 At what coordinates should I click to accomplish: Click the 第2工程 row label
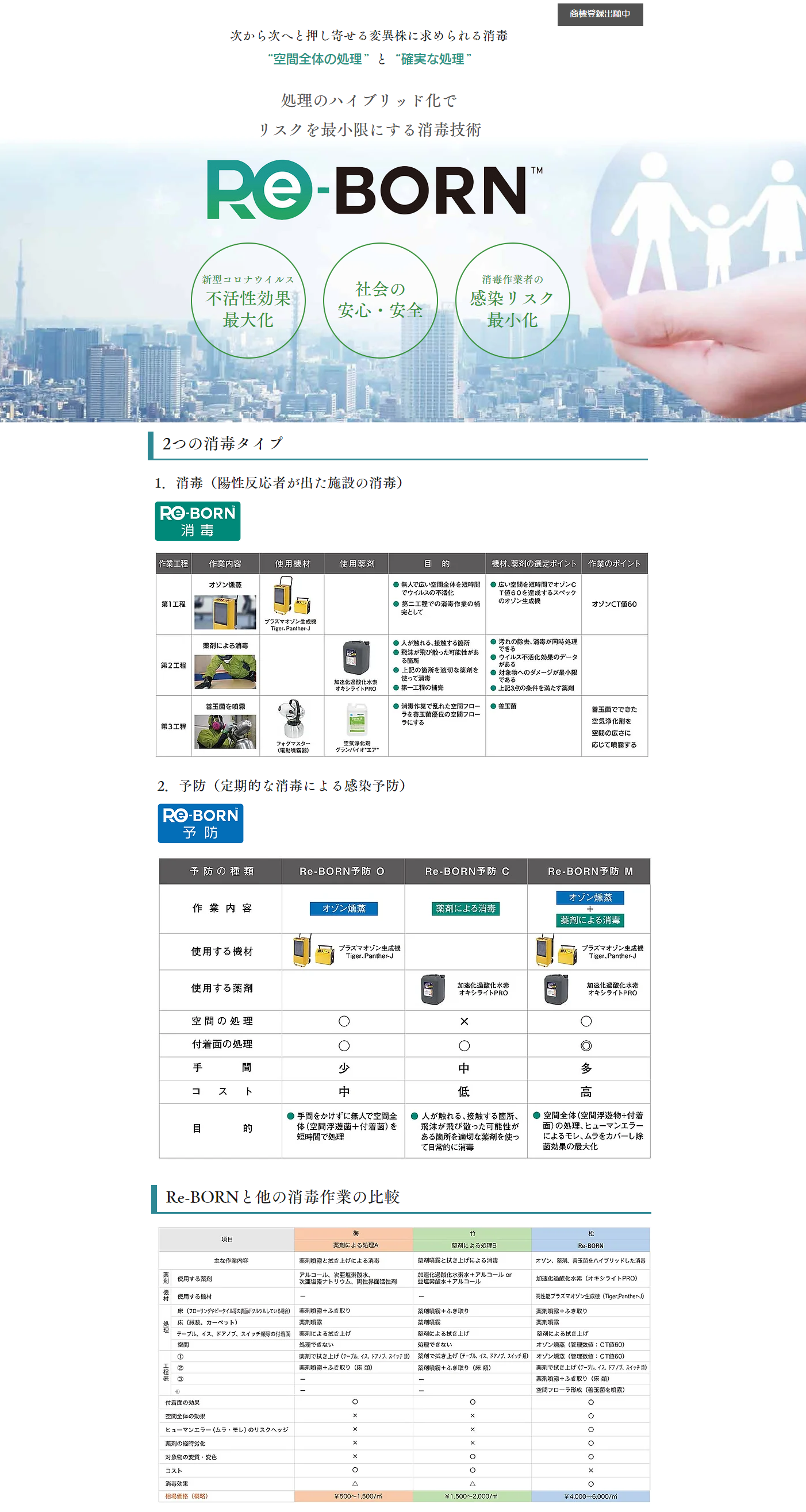(173, 665)
